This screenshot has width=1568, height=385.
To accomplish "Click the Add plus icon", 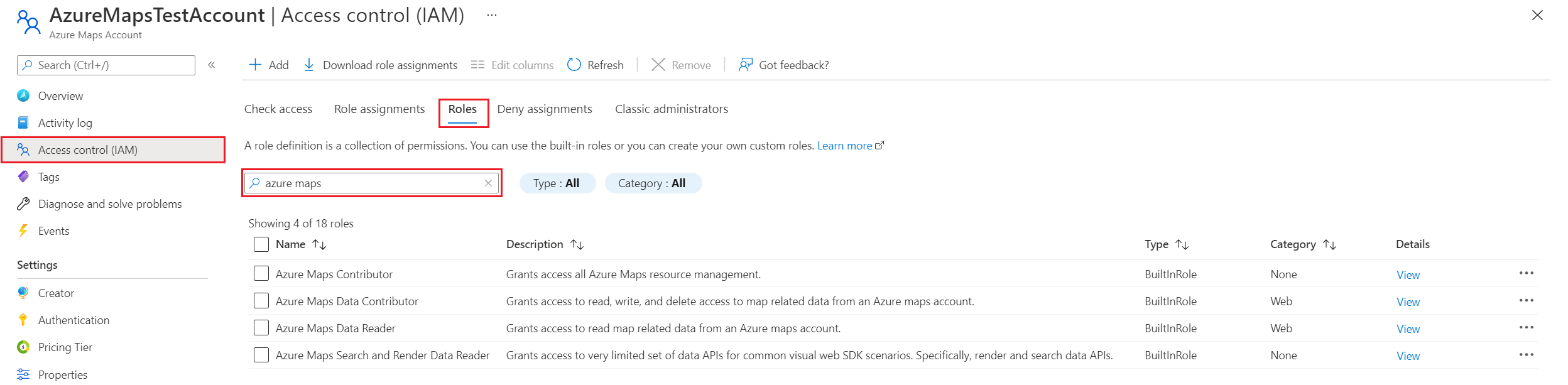I will coord(255,65).
